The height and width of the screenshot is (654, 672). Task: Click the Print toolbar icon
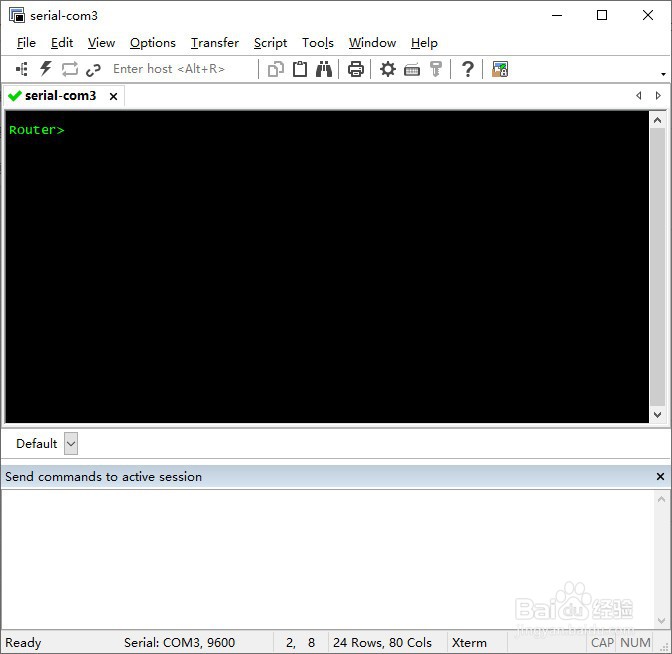coord(356,69)
